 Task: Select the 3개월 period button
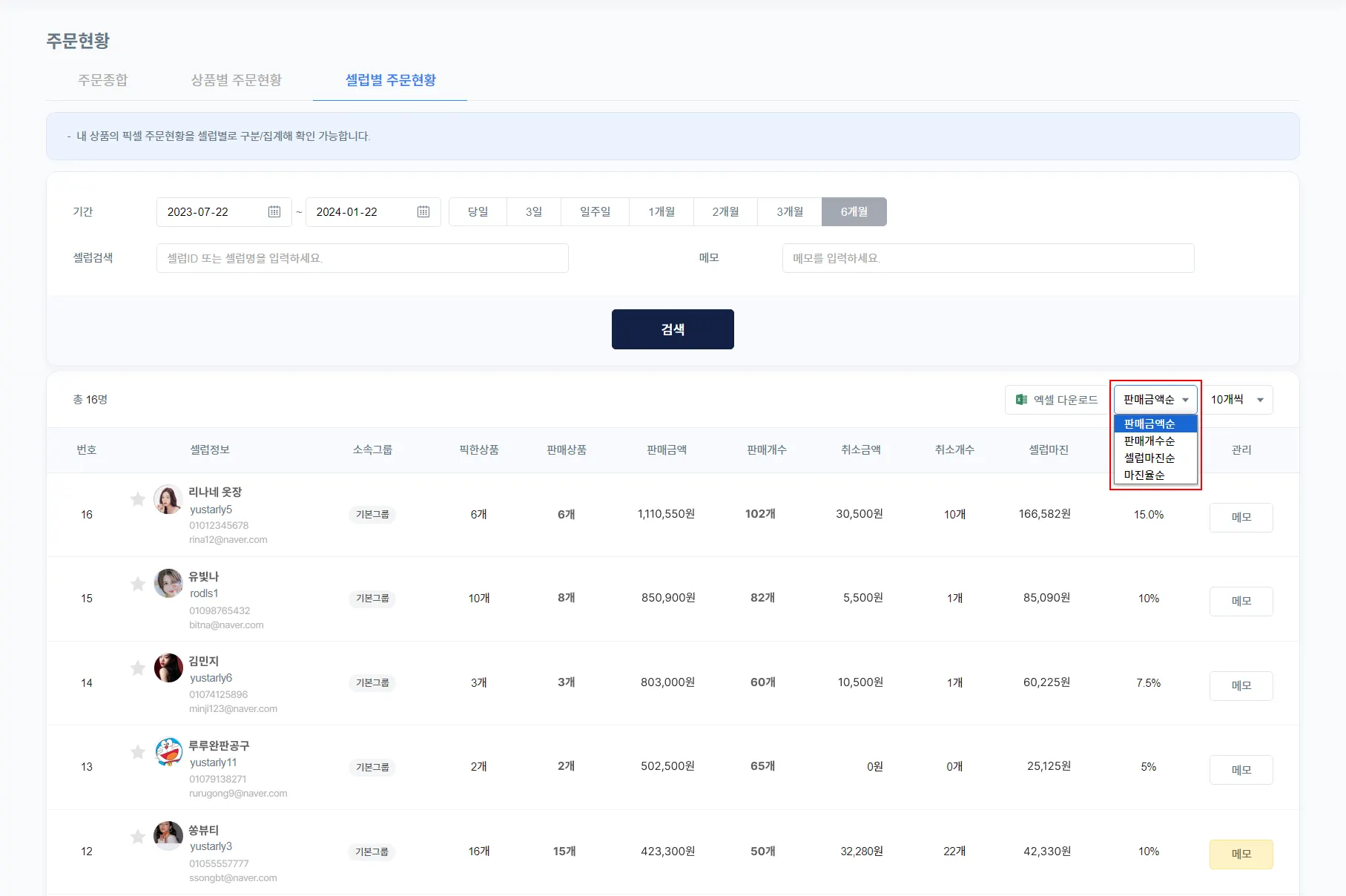790,211
